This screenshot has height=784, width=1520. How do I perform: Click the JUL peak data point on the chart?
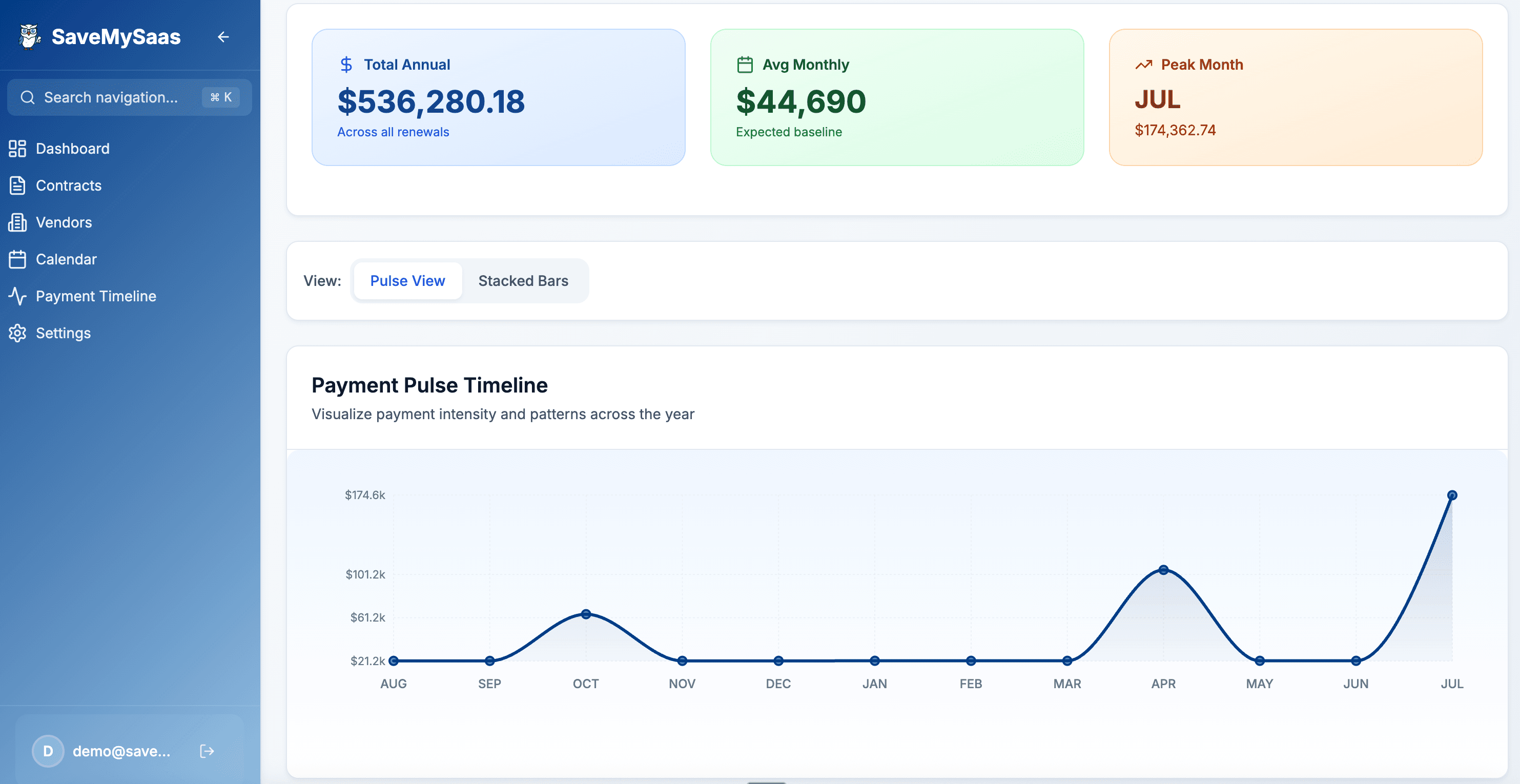1451,495
